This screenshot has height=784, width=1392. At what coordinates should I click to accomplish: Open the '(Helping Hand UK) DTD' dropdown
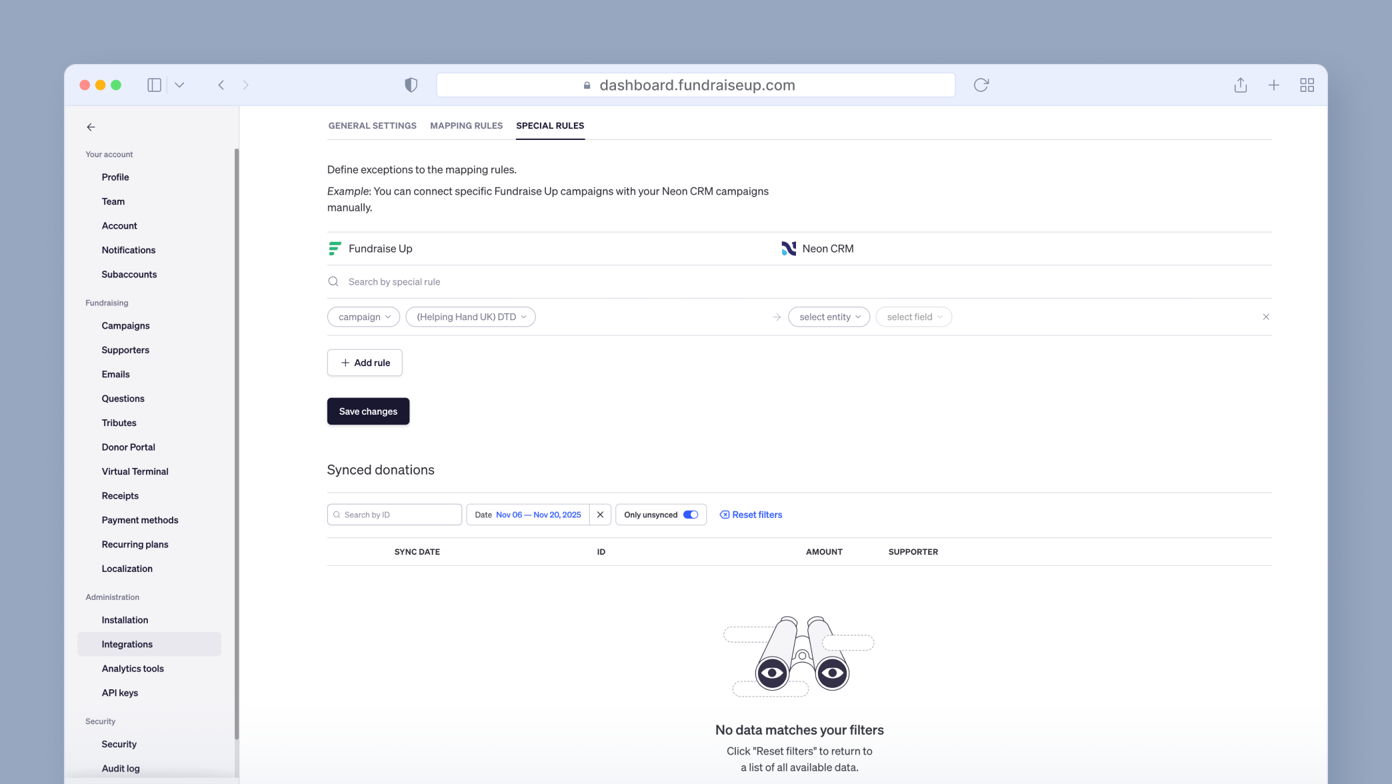click(x=470, y=316)
